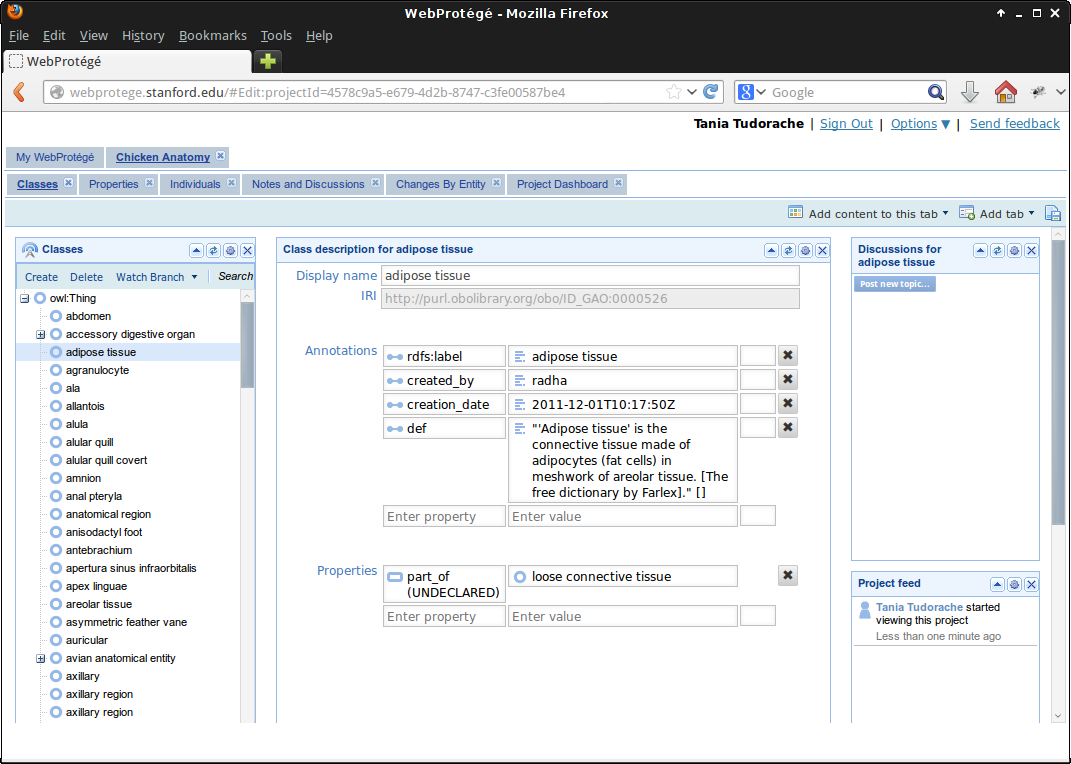Open the Classes panel settings gear
The image size is (1071, 764).
coord(231,251)
